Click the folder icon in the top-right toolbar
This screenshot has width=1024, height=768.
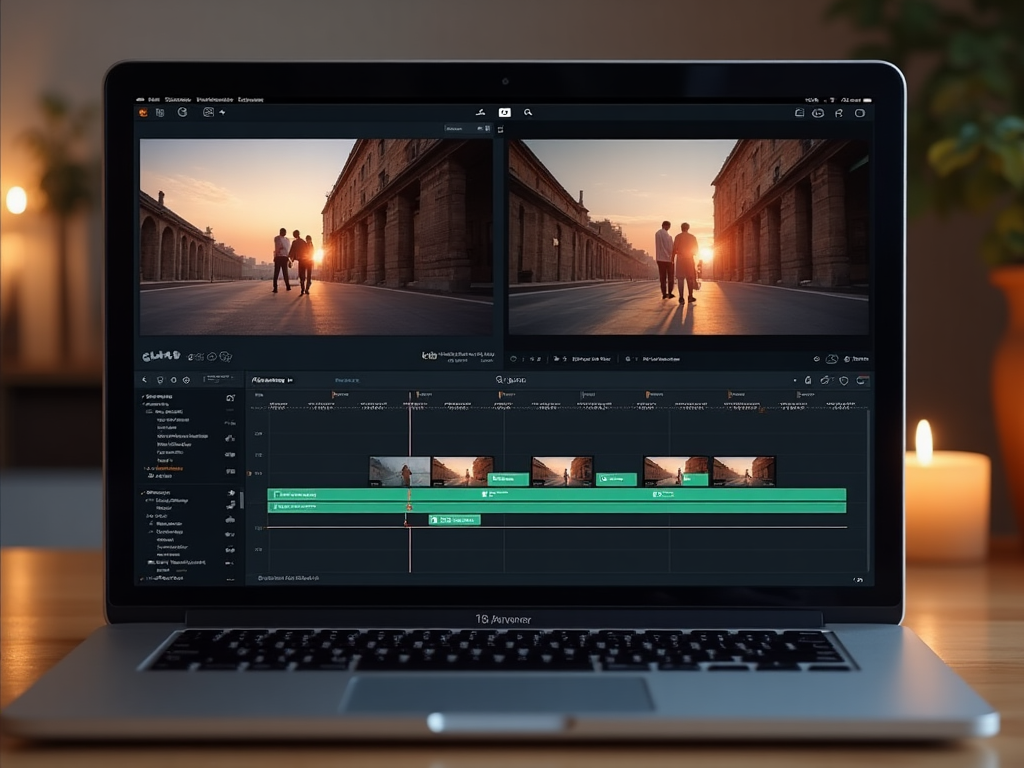click(x=799, y=113)
